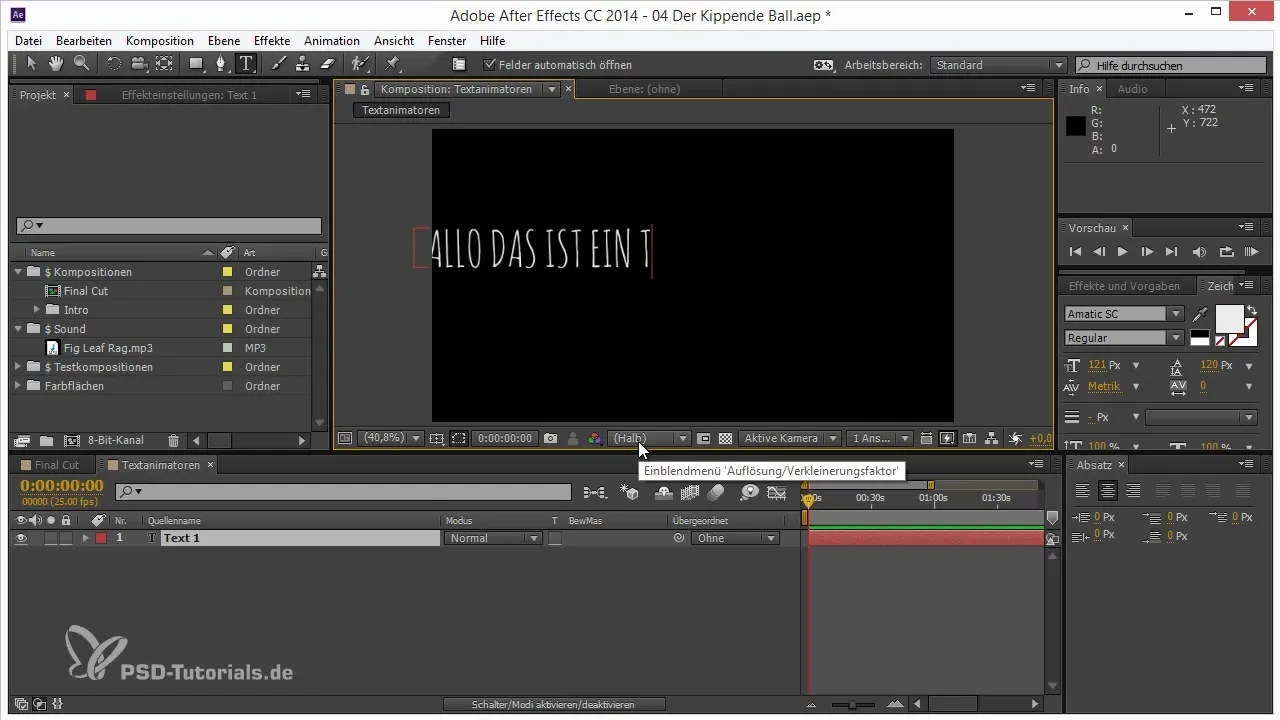Center text alignment in Absatz panel
The height and width of the screenshot is (720, 1280).
tap(1107, 490)
